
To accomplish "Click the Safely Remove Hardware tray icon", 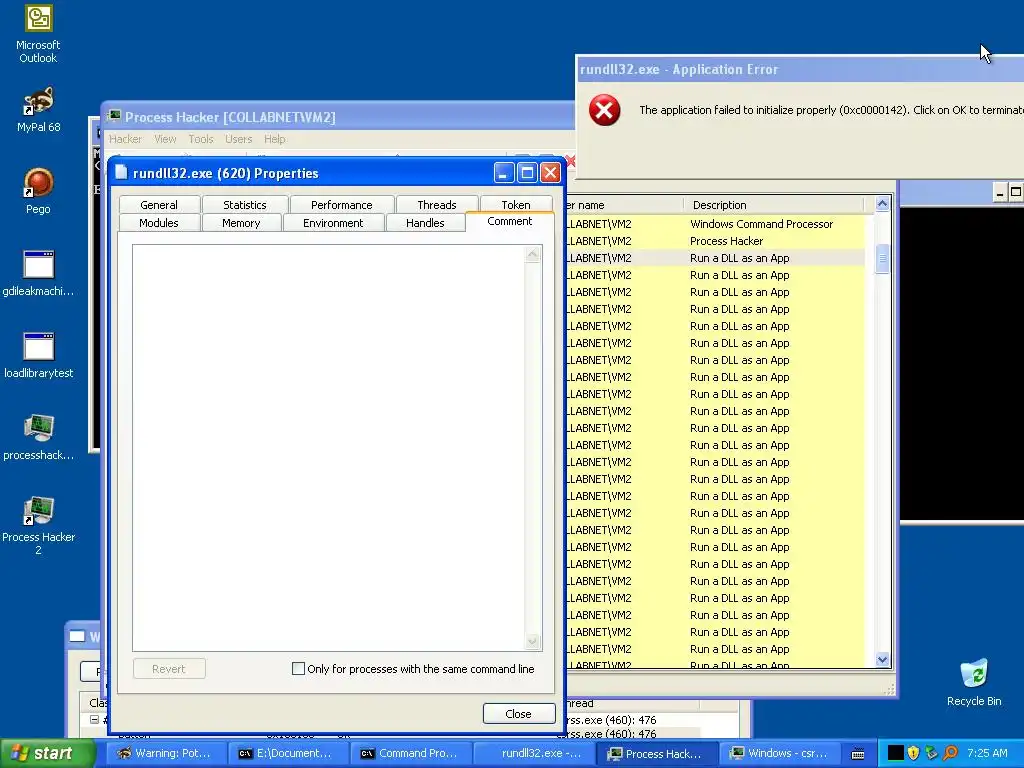I will pyautogui.click(x=931, y=753).
